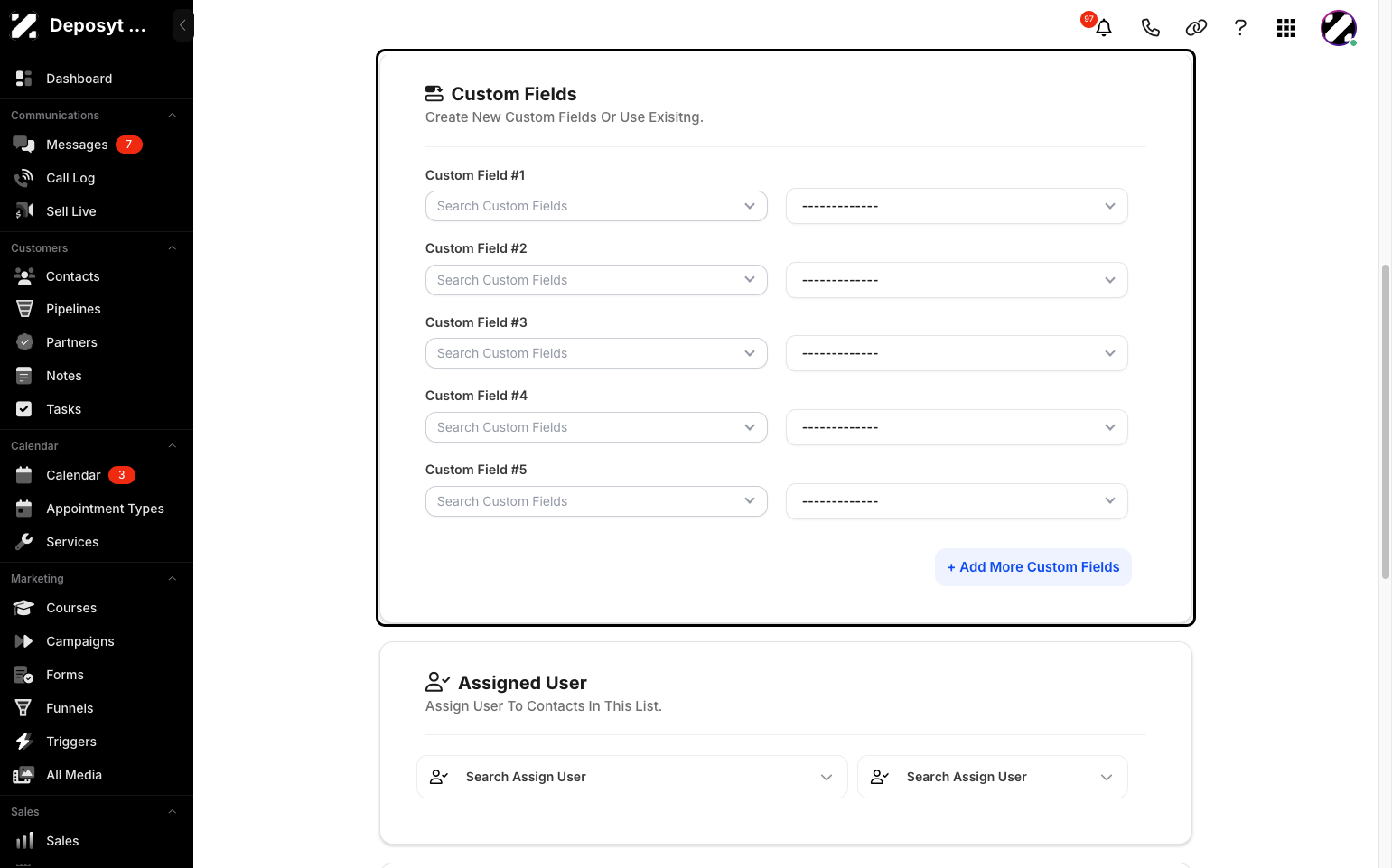Screen dimensions: 1392x868
Task: Click the Messages chat icon
Action: 24,145
